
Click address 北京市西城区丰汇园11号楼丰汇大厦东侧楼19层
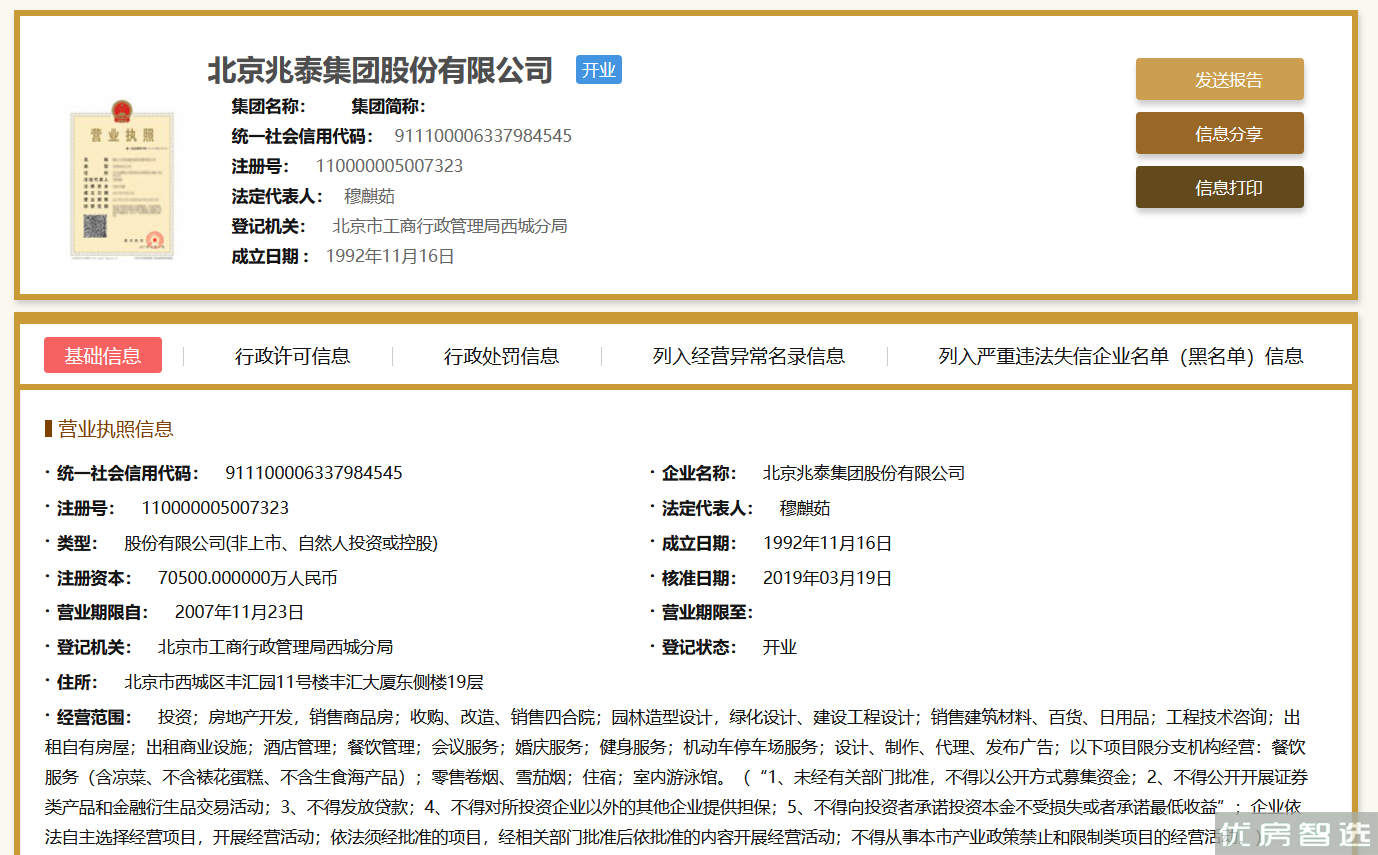pyautogui.click(x=304, y=682)
